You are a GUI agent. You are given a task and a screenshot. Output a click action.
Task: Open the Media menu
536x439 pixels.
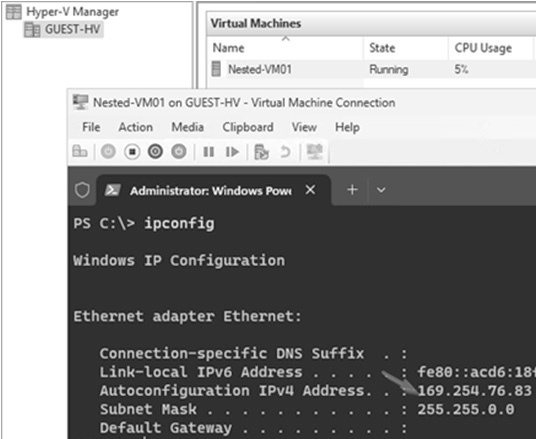pyautogui.click(x=187, y=127)
